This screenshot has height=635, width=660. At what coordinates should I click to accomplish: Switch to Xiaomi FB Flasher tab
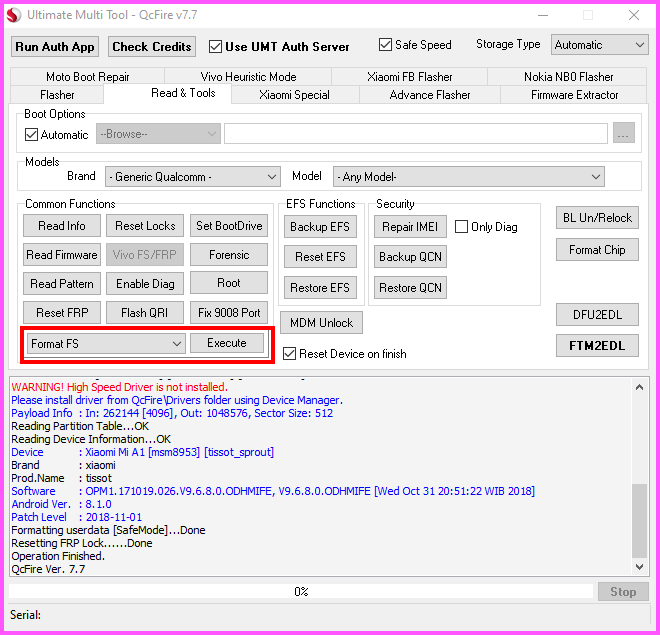click(410, 77)
